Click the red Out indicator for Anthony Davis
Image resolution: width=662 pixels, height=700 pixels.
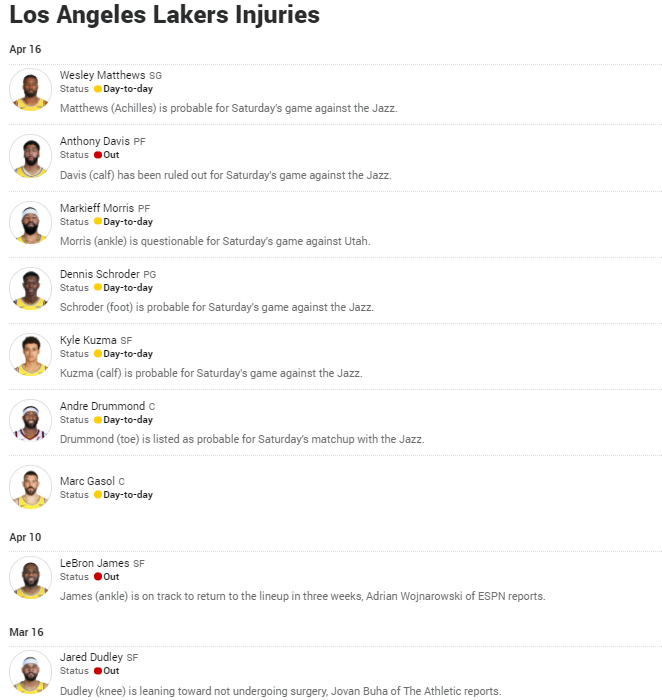click(x=98, y=155)
